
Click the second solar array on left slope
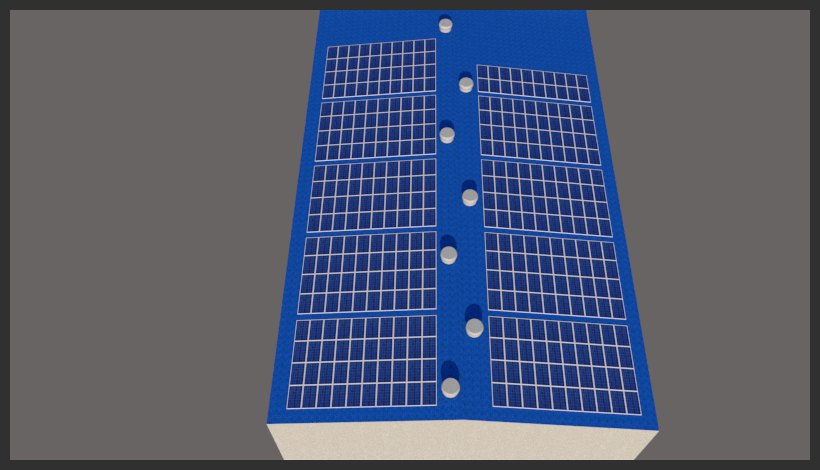click(377, 127)
